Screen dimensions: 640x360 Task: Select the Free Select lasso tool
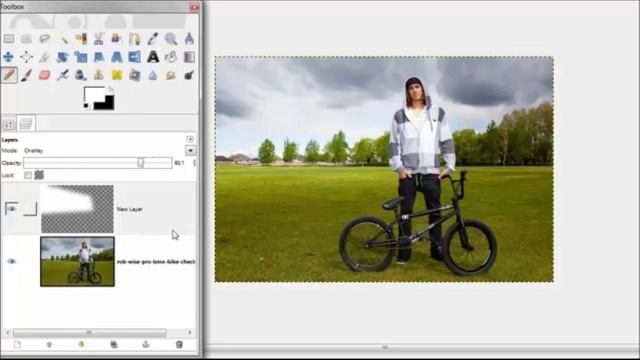tap(44, 39)
